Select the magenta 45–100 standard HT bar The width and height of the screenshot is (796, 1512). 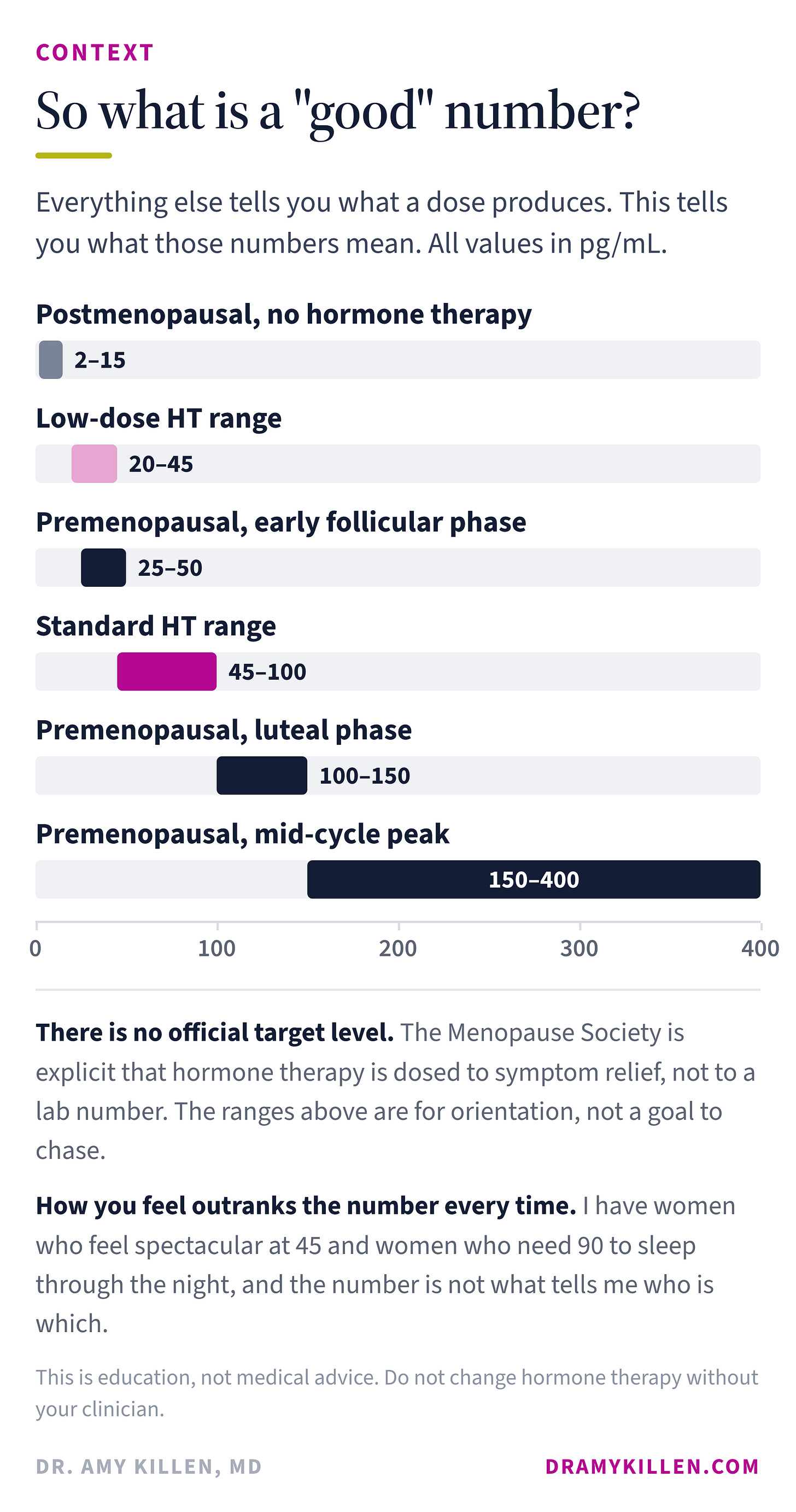click(167, 672)
